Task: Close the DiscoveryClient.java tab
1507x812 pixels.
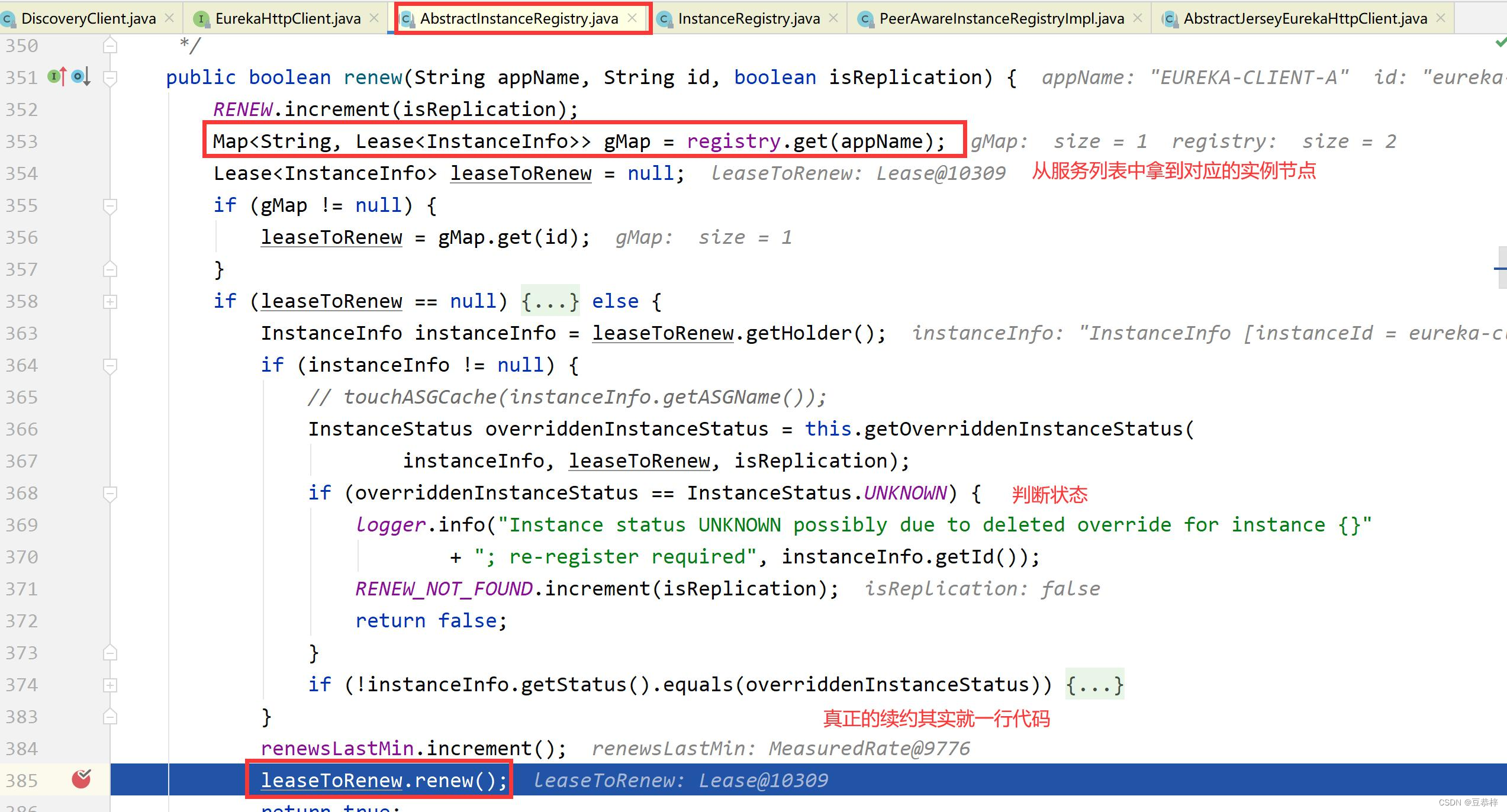Action: pos(169,18)
